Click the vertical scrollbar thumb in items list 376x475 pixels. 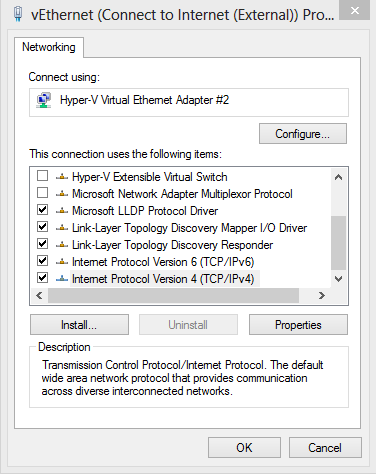(x=338, y=243)
